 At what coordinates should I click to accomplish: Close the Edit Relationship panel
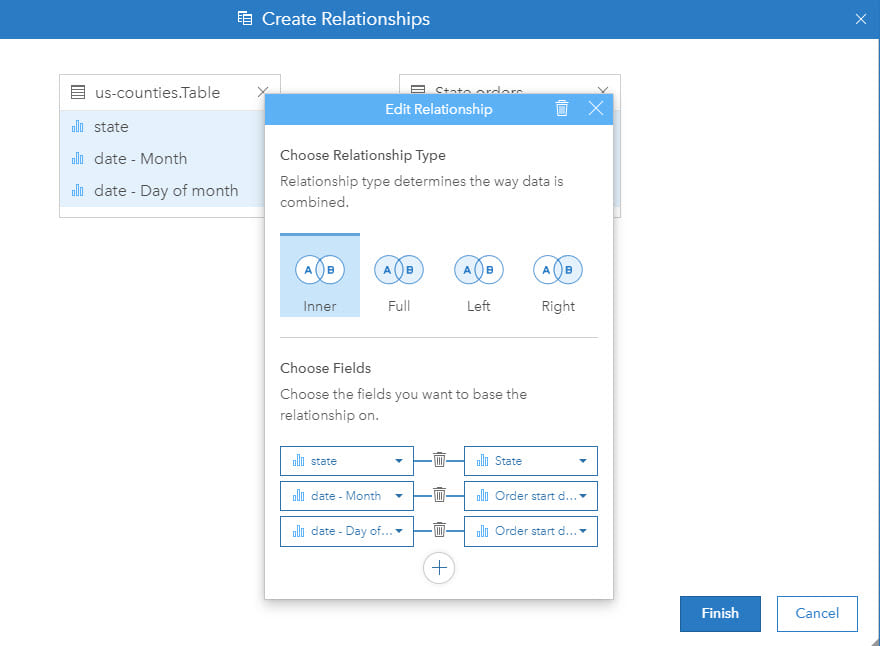(x=596, y=109)
